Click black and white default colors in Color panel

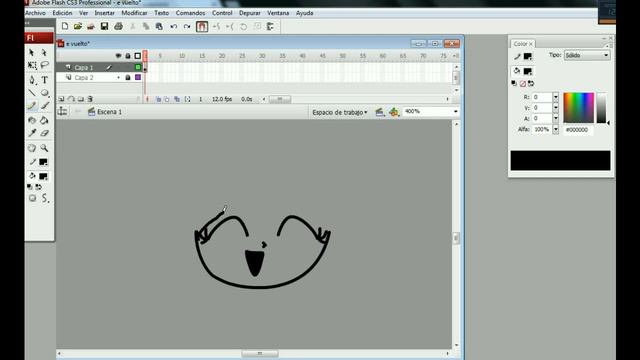pos(514,83)
